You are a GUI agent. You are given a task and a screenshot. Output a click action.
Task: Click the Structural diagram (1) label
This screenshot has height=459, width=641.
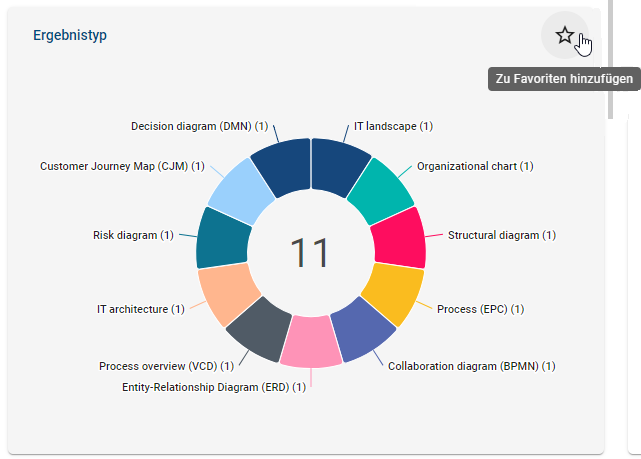point(502,235)
